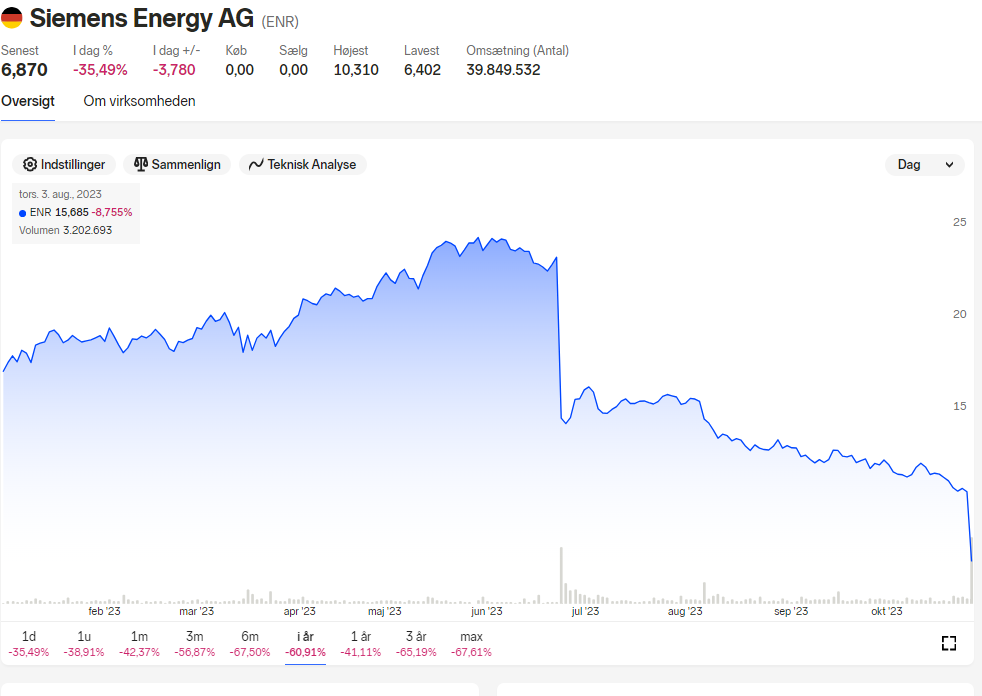Open the Om virksomheden tab
Screen dimensions: 982x696
point(139,101)
